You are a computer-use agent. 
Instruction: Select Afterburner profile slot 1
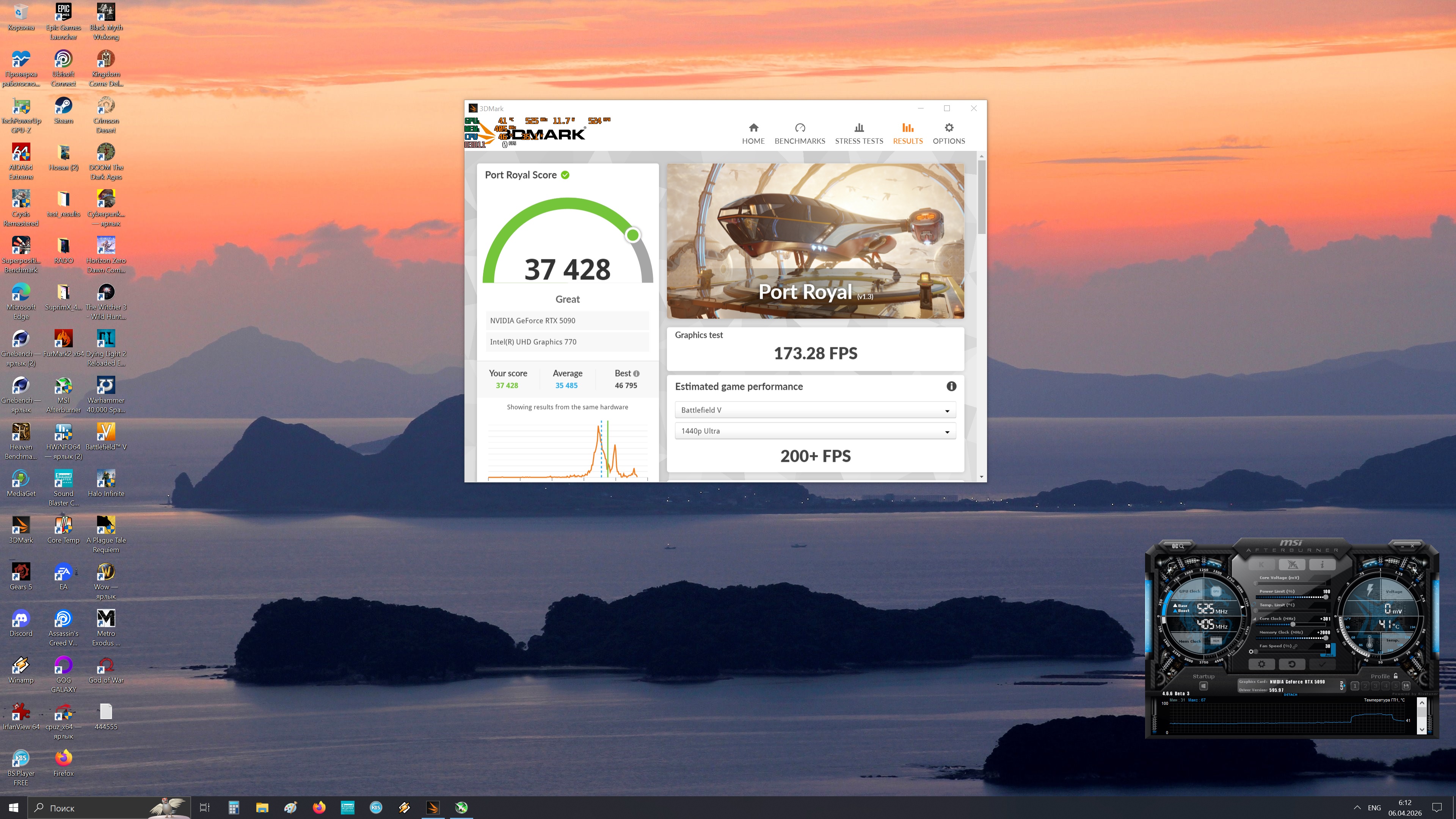click(1355, 686)
